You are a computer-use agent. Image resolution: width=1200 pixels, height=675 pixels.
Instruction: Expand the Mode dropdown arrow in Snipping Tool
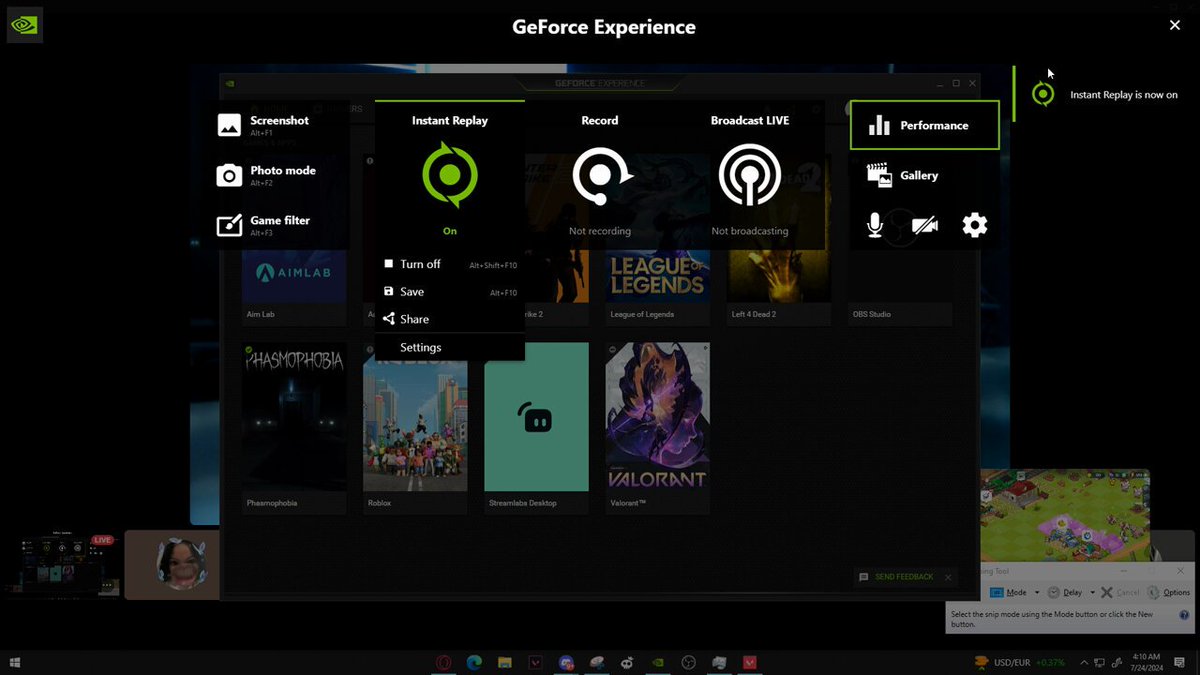[x=1037, y=592]
